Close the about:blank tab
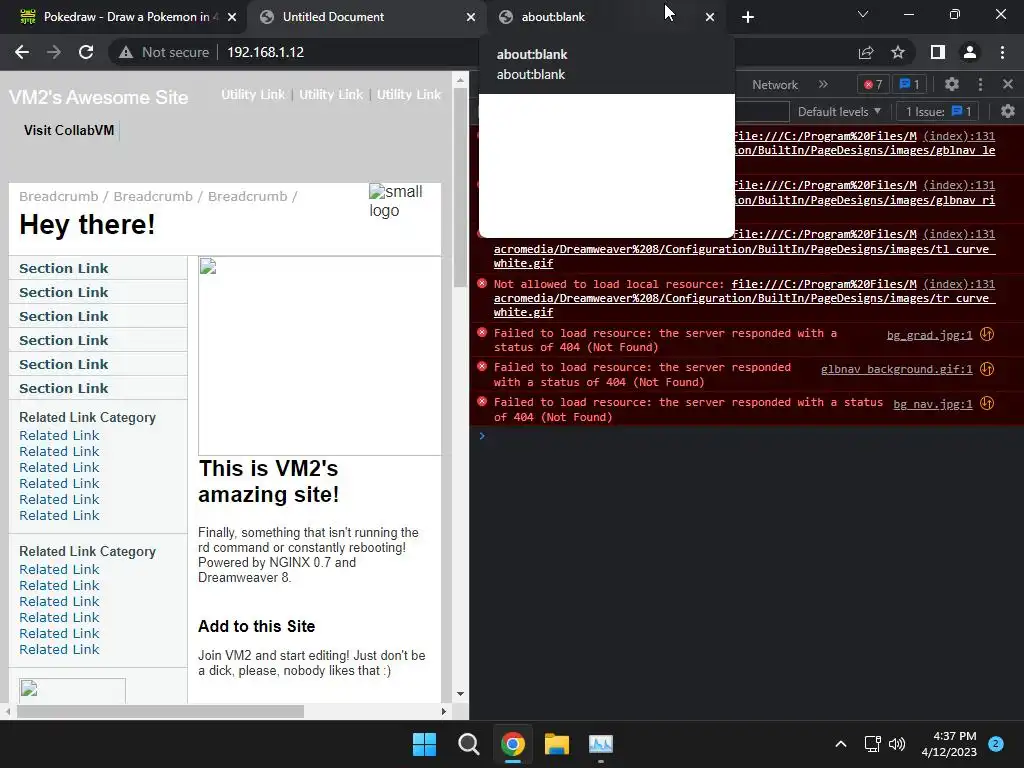 (710, 17)
